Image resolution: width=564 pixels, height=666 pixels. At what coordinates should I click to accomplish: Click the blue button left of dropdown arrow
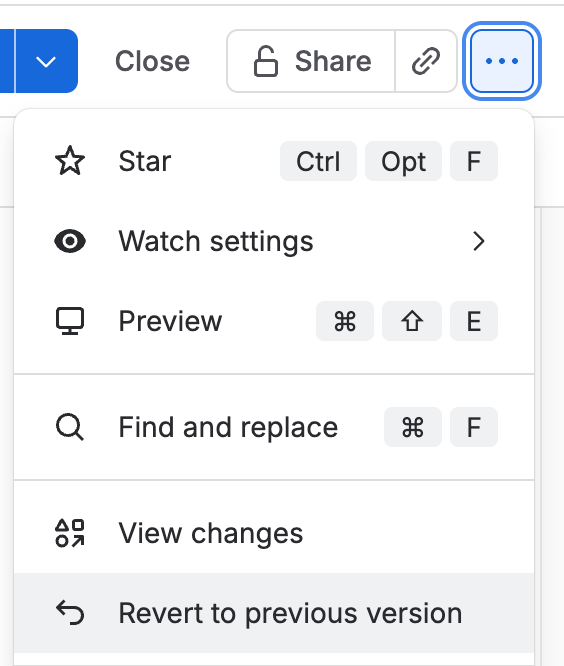coord(7,61)
